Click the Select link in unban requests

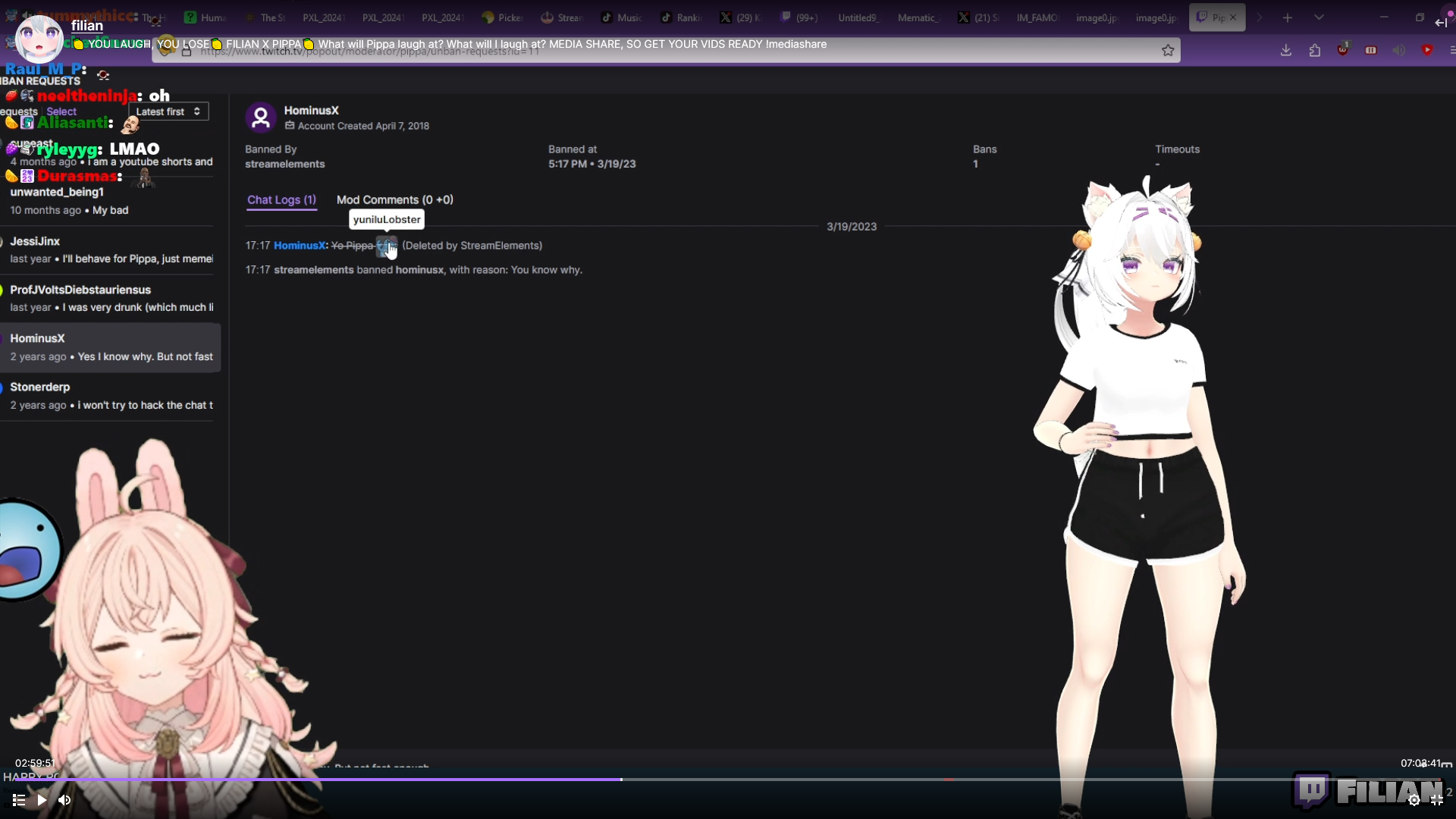click(61, 111)
